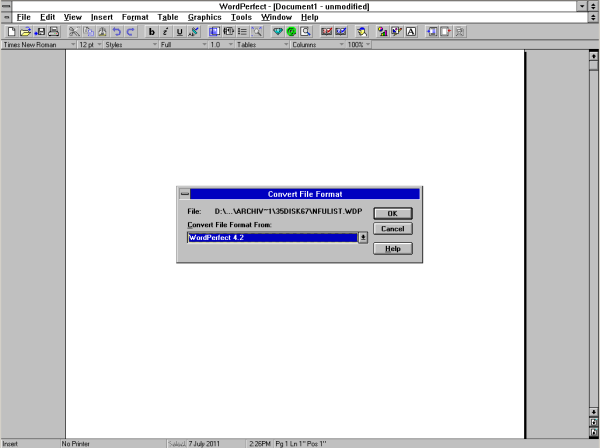Screen dimensions: 600x448
Task: Click the bulleted list toolbar icon
Action: click(x=243, y=32)
